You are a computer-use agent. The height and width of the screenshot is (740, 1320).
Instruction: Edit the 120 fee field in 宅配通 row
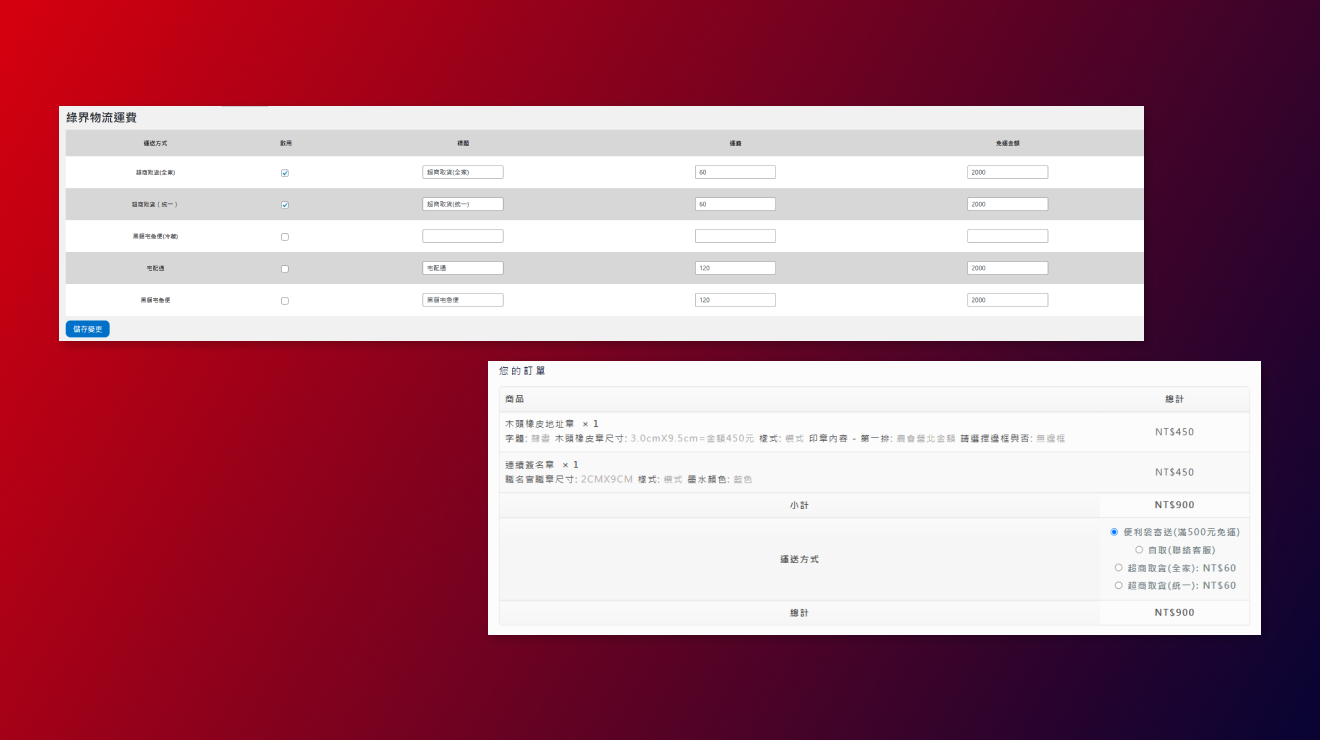(x=735, y=268)
